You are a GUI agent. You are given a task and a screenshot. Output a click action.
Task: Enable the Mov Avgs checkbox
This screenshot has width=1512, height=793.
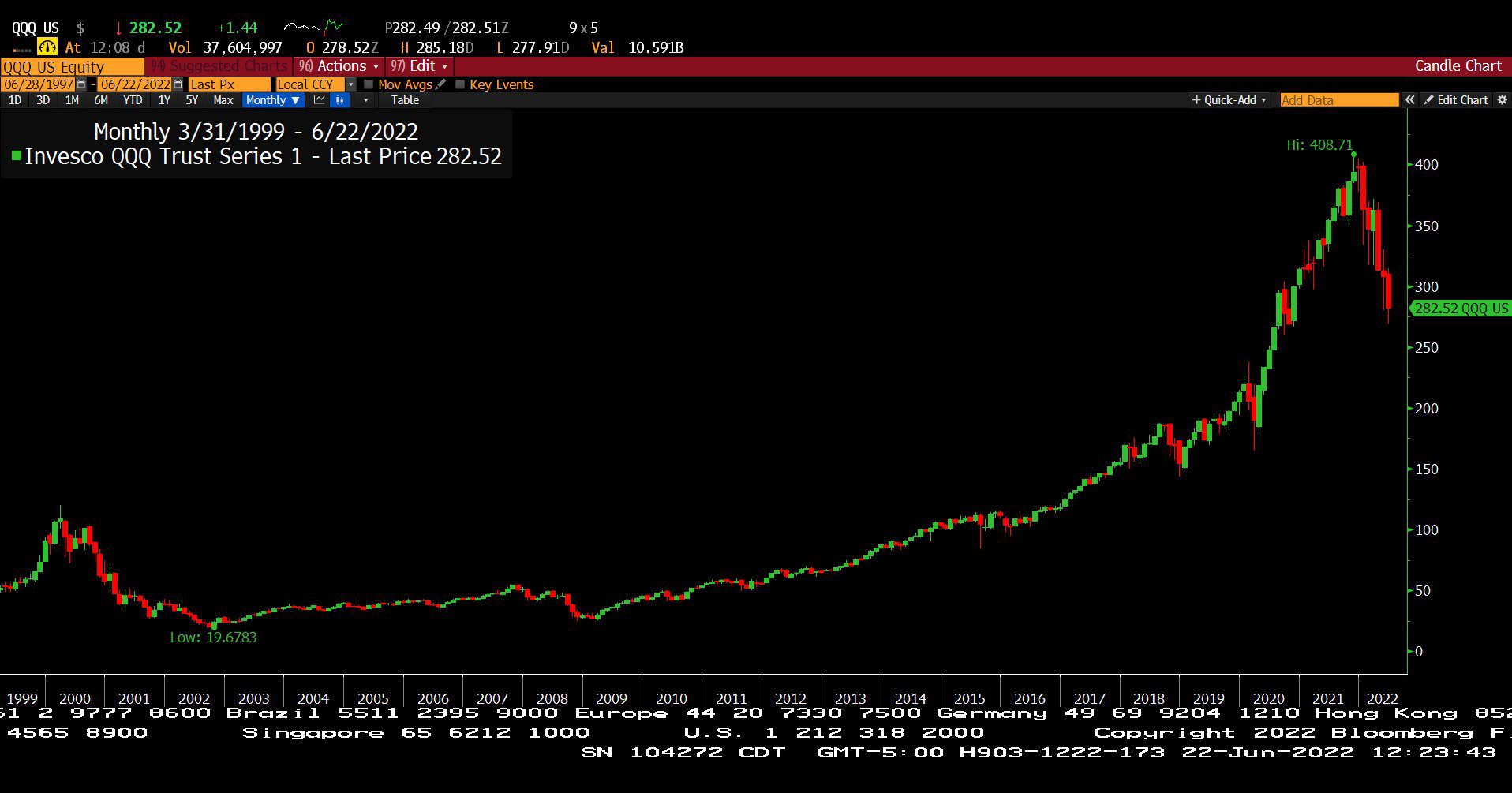click(369, 84)
